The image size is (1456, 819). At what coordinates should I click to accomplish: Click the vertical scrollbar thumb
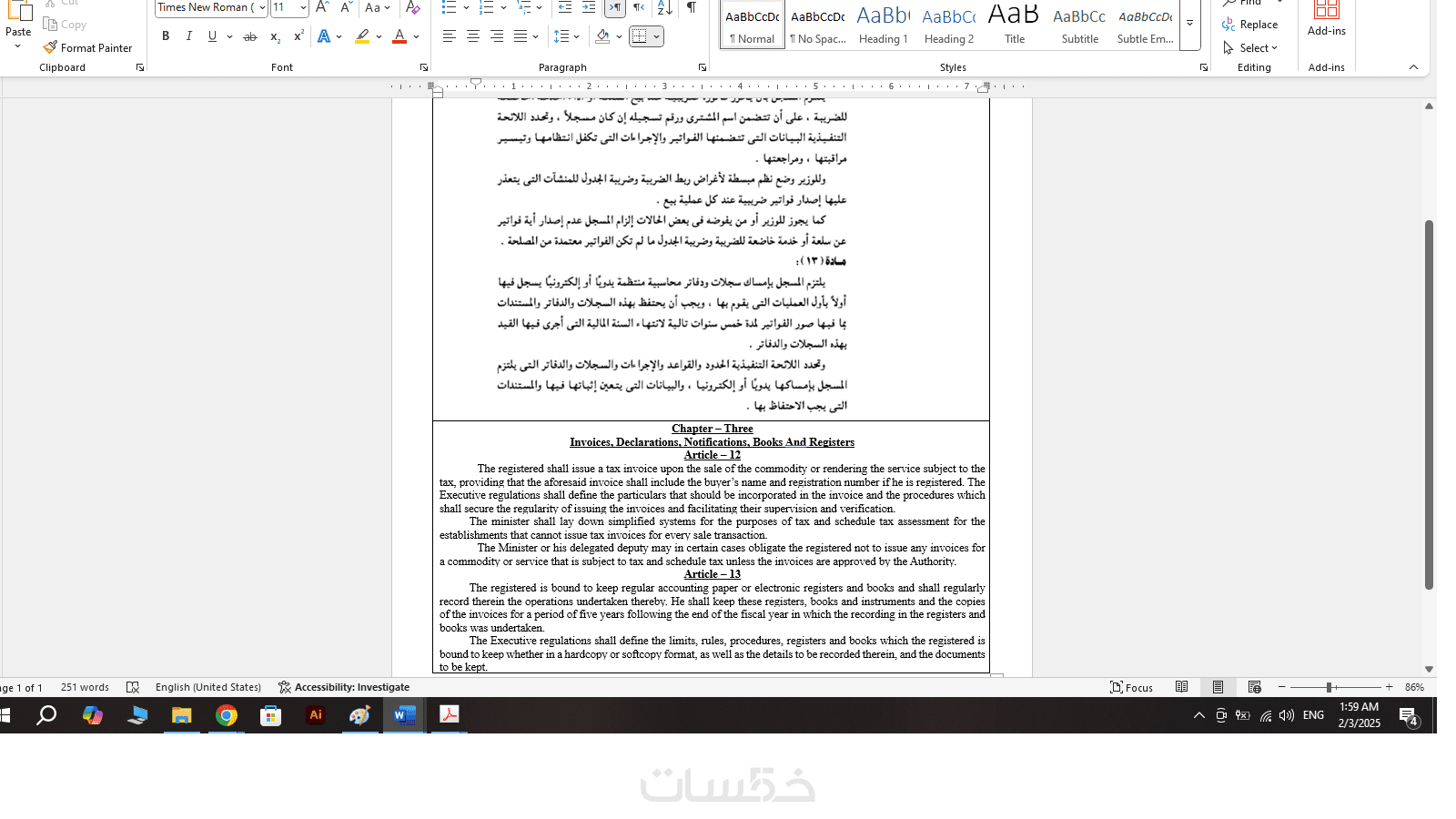[1429, 405]
